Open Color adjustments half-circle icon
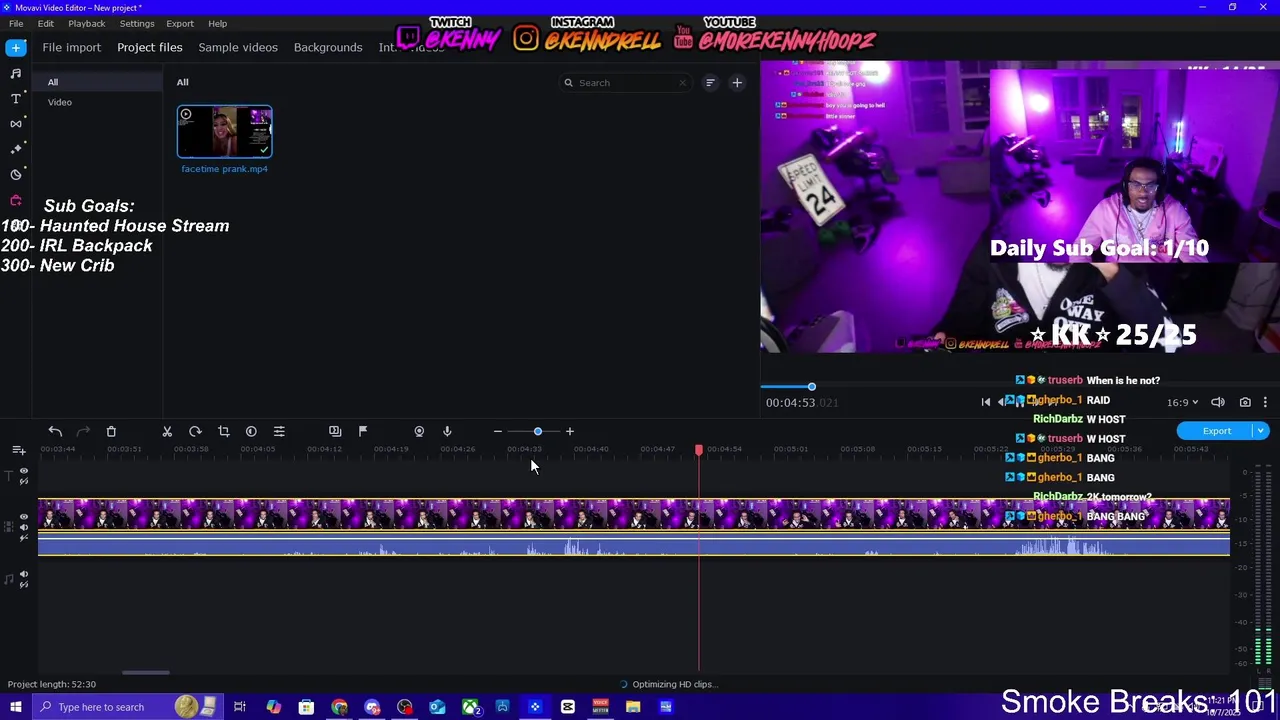Viewport: 1280px width, 720px height. click(x=251, y=431)
